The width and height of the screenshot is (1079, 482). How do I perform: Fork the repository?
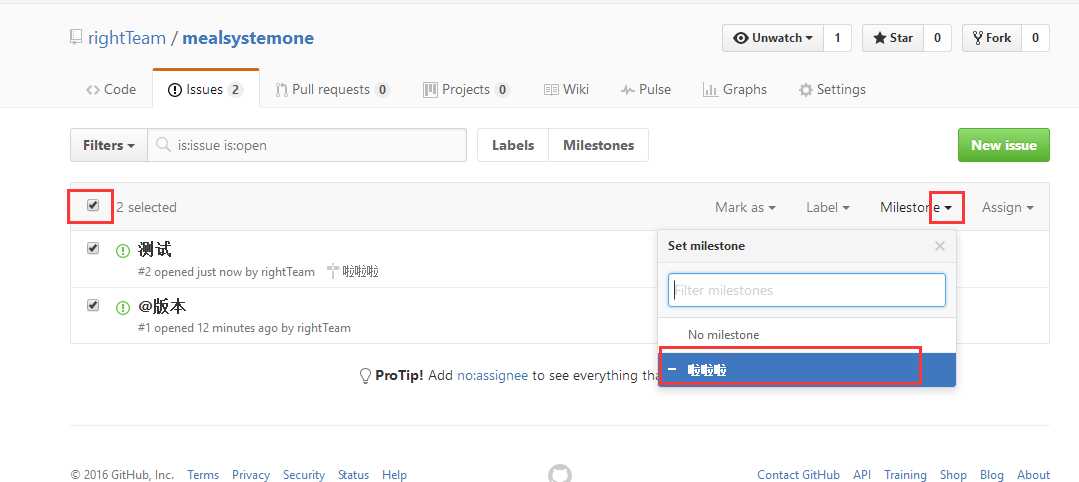[992, 38]
